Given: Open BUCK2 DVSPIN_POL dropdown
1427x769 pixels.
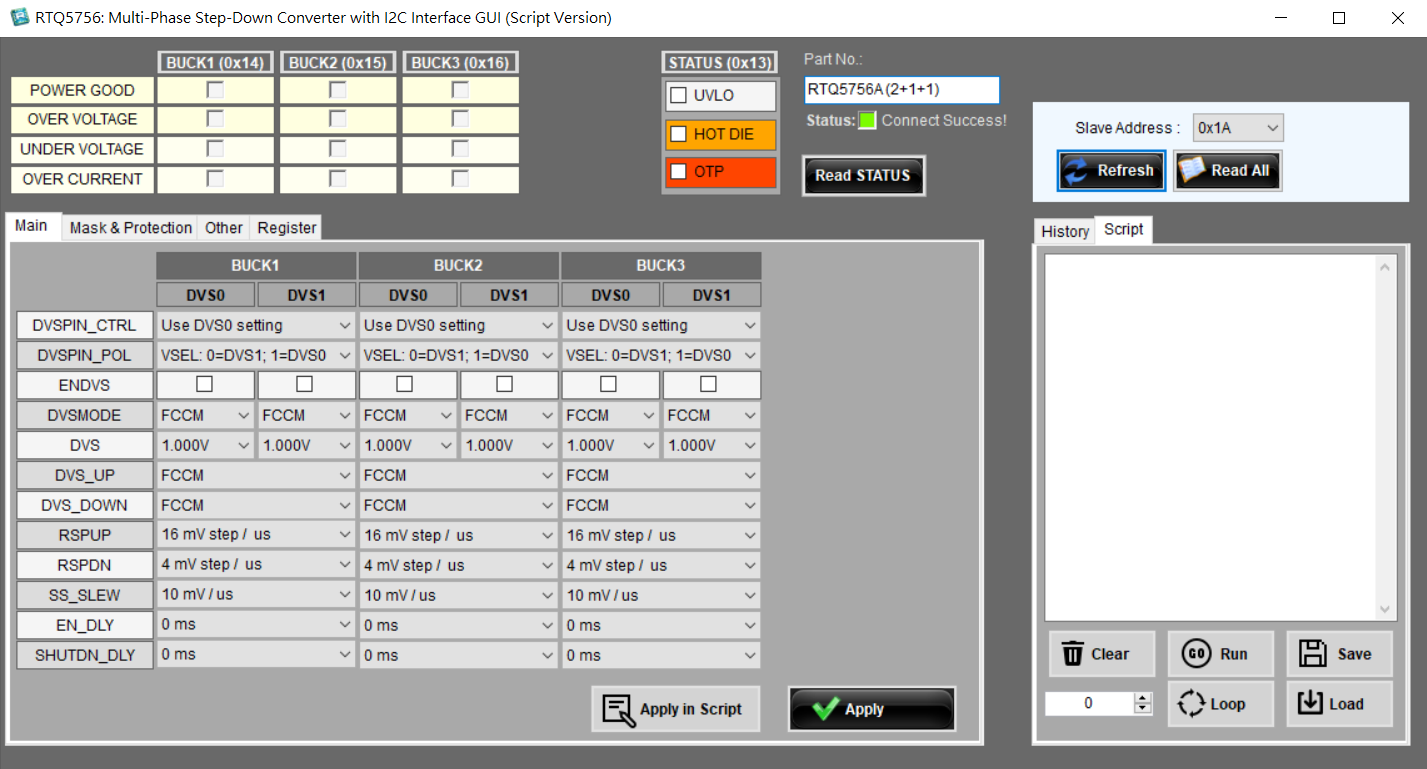Looking at the screenshot, I should point(458,355).
